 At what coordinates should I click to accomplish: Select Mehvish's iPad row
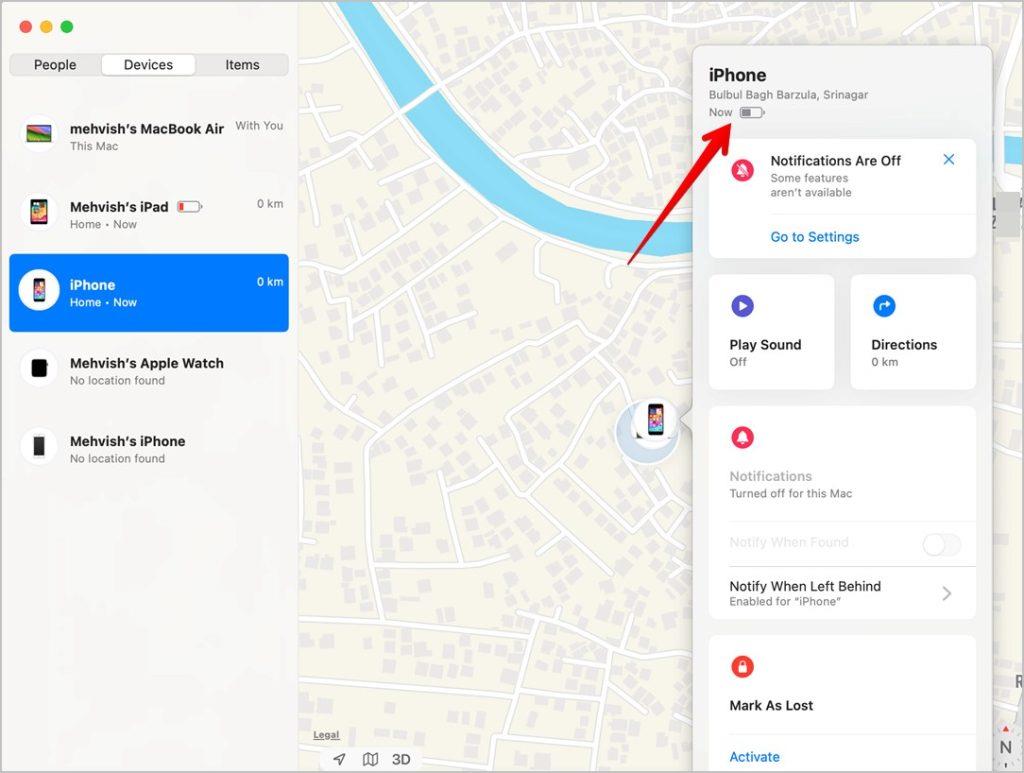149,214
